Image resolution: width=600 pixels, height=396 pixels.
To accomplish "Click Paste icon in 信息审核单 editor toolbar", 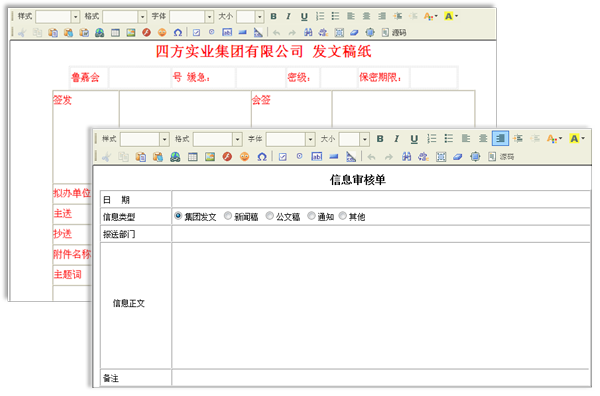I will click(x=141, y=157).
